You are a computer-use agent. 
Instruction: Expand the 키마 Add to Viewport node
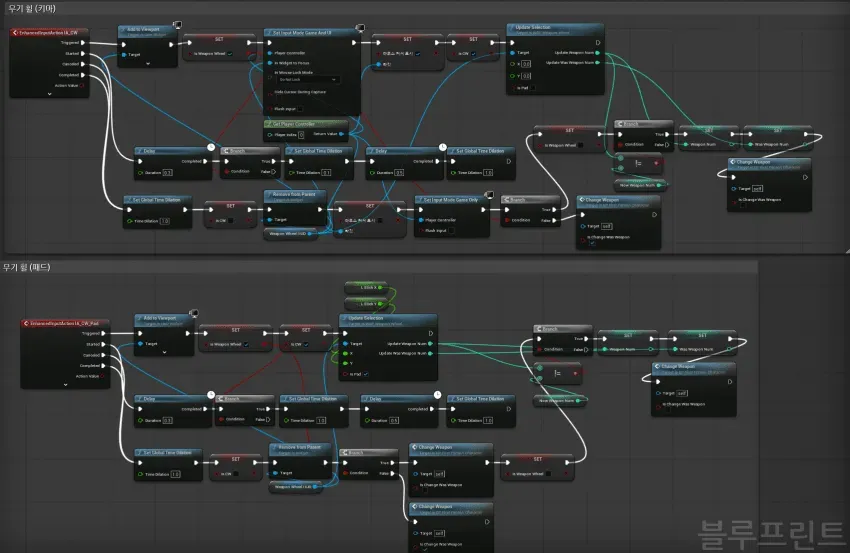pos(148,63)
